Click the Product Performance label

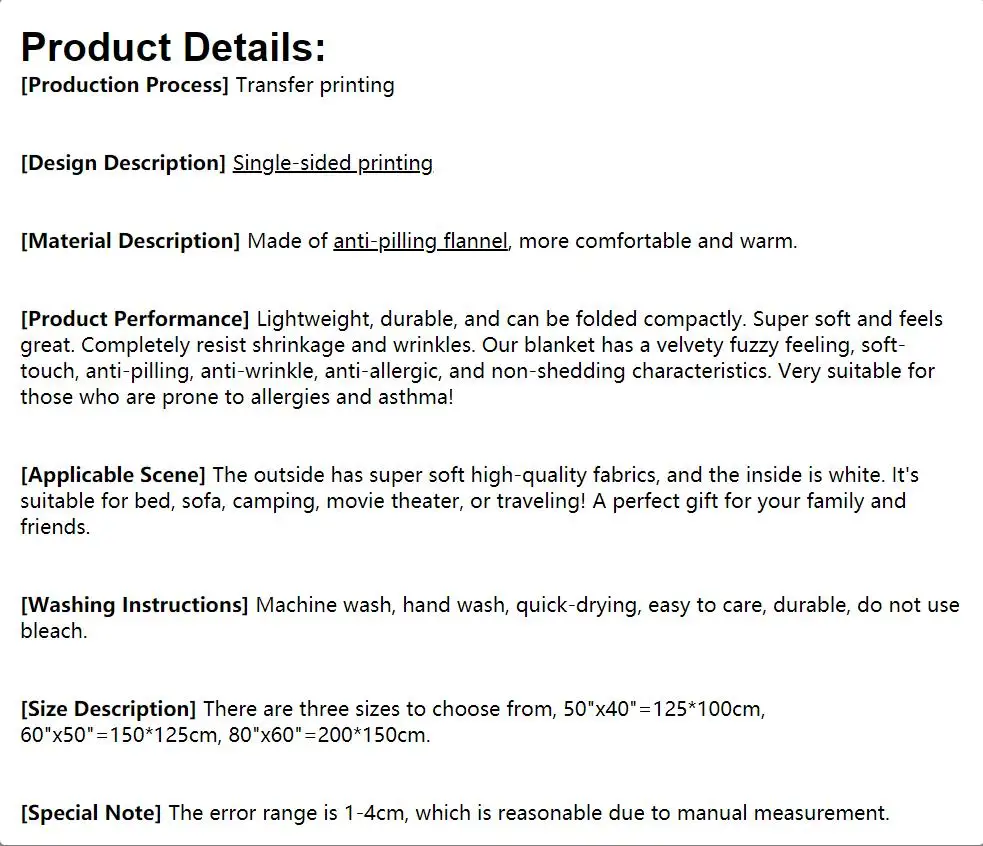(135, 319)
